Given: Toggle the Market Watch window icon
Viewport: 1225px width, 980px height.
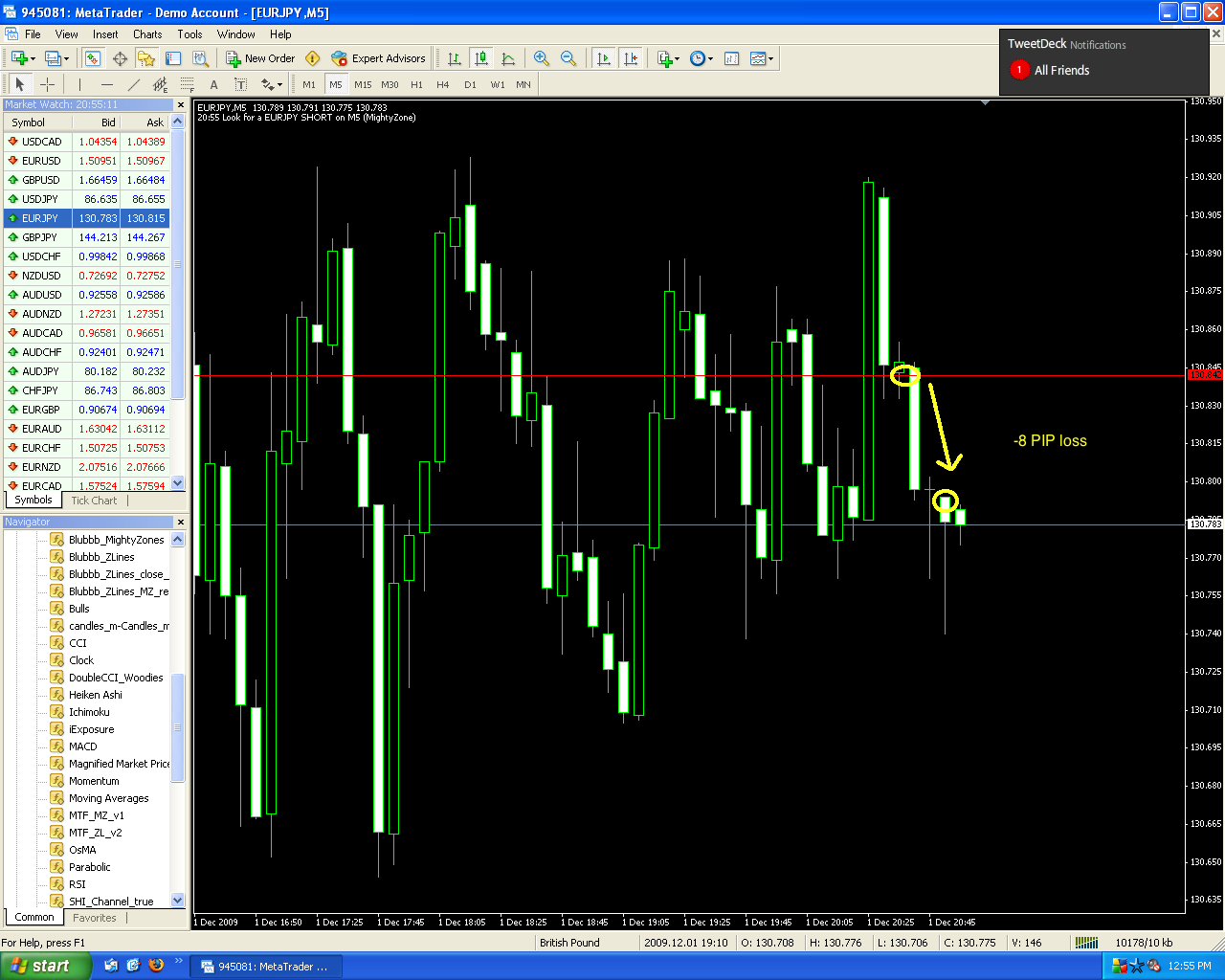Looking at the screenshot, I should point(92,58).
